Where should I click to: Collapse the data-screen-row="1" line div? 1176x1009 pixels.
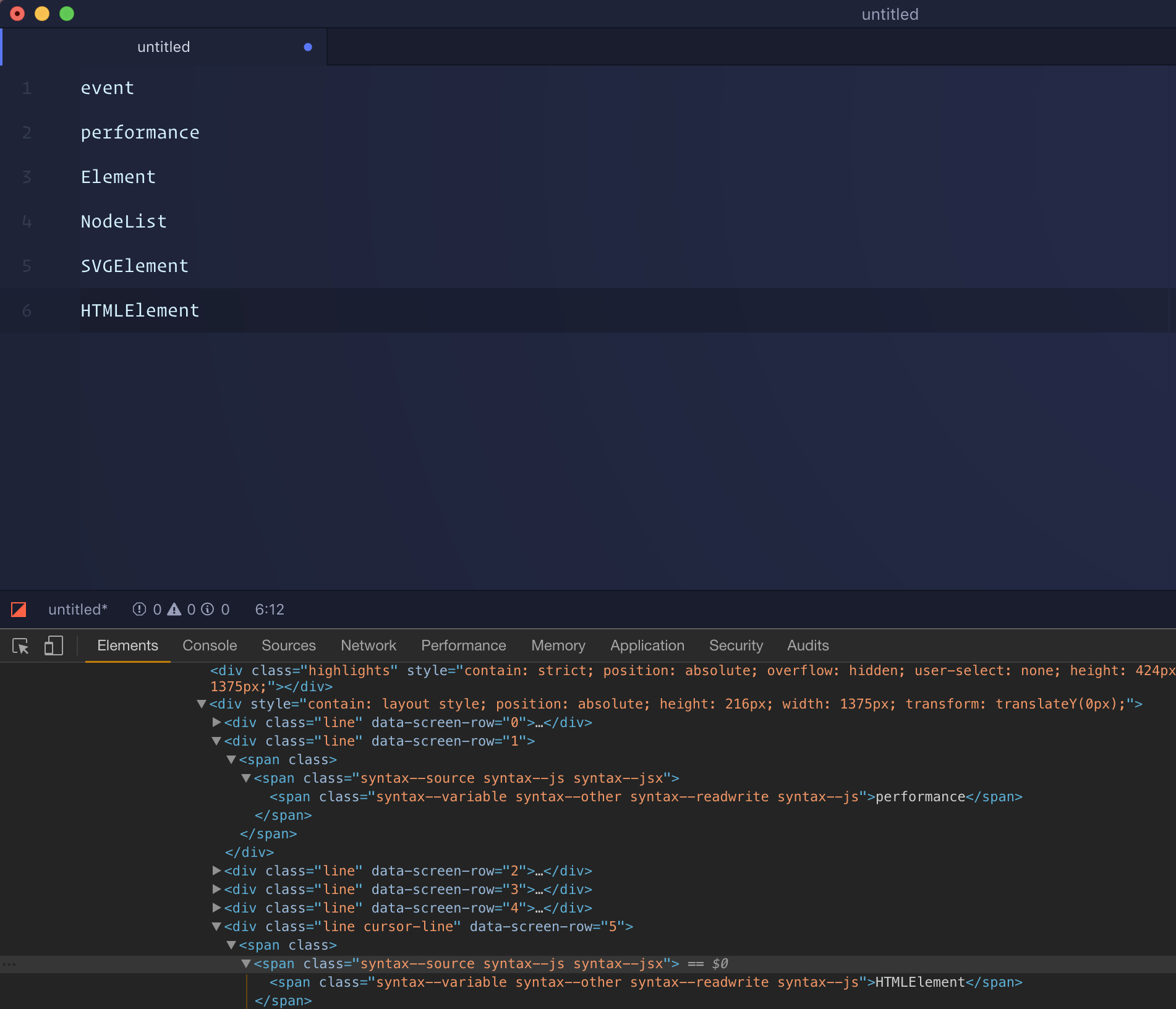pos(216,741)
